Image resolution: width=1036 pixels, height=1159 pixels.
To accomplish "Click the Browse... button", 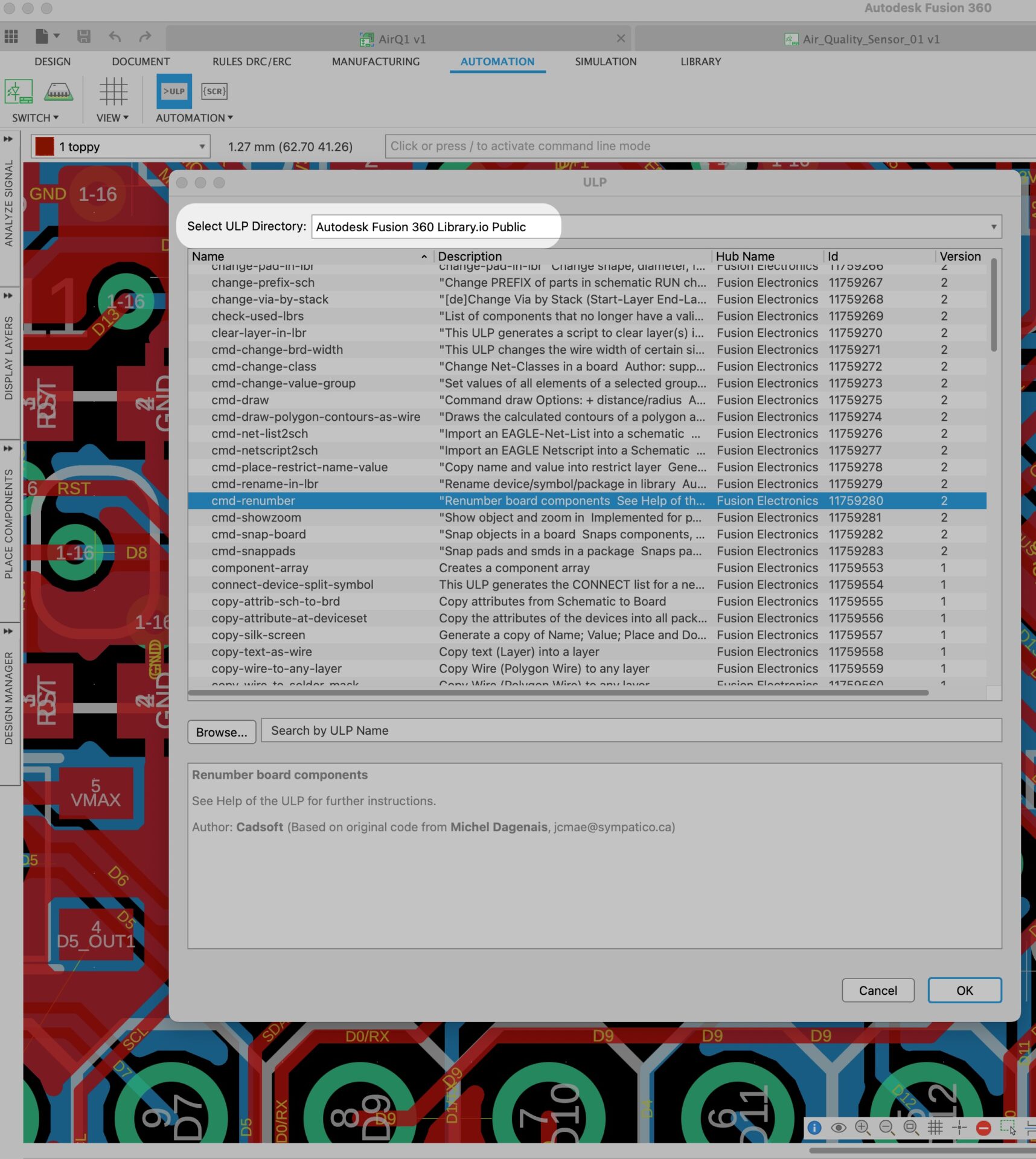I will [x=222, y=732].
